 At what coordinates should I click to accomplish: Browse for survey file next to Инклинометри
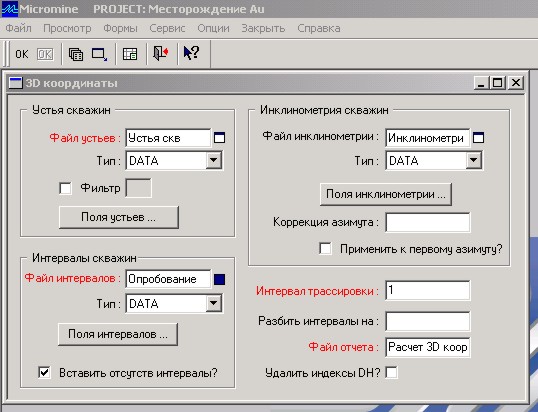(x=479, y=138)
